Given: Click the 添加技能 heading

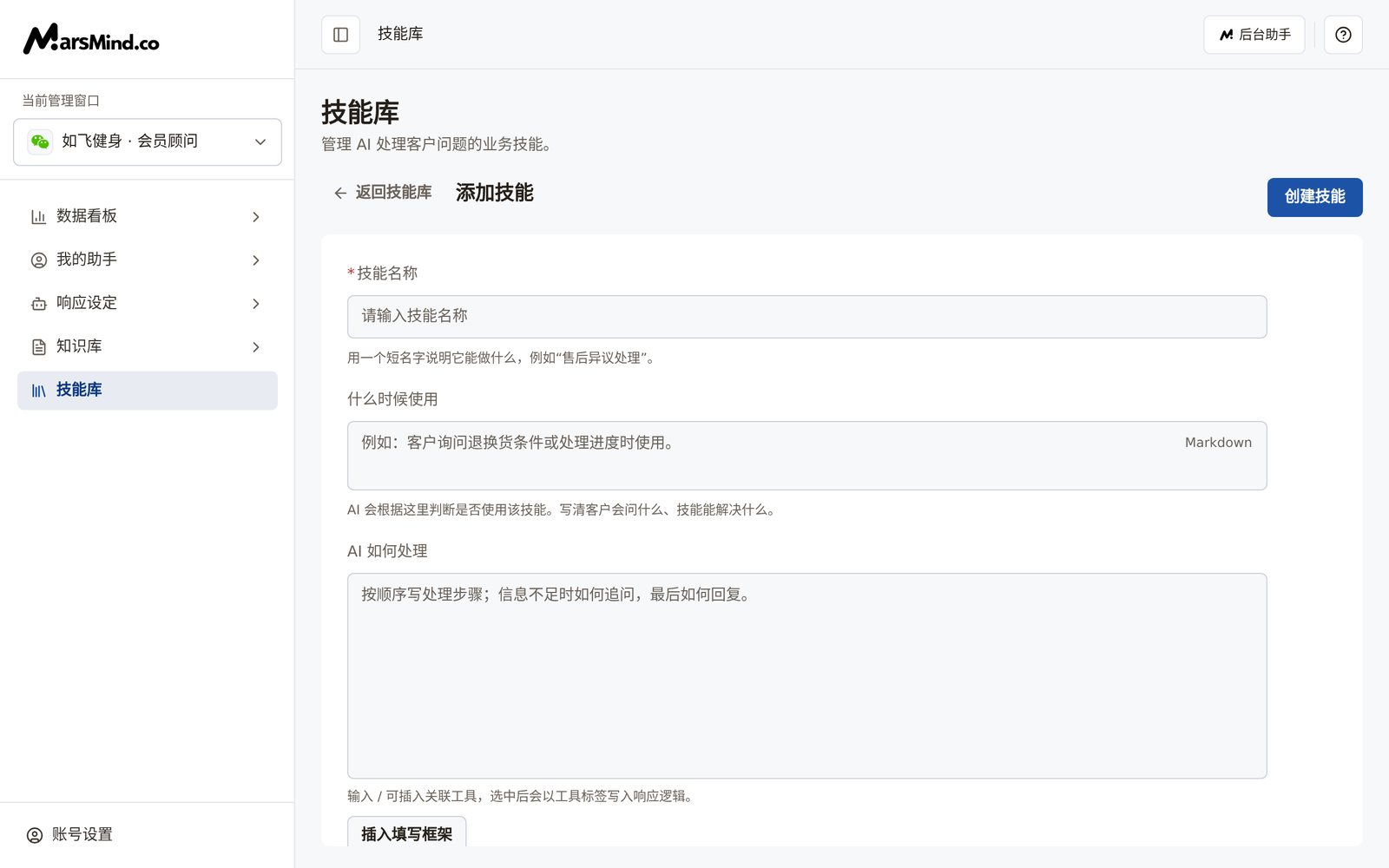Looking at the screenshot, I should (495, 193).
